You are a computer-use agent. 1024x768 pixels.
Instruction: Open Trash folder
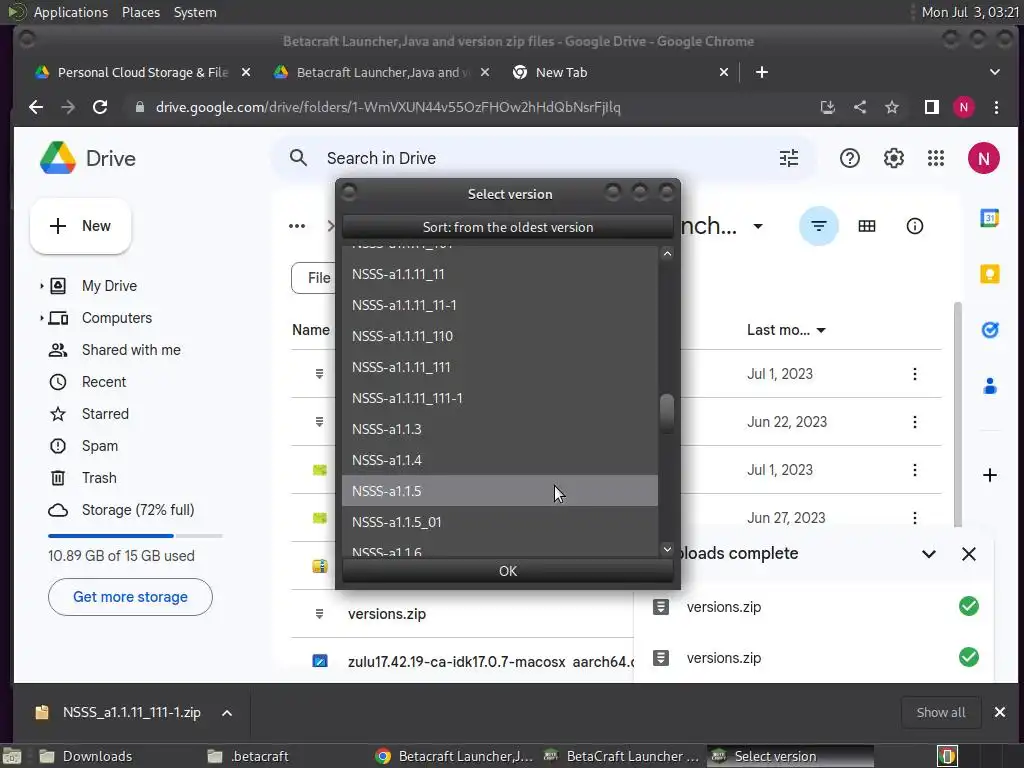pos(99,478)
